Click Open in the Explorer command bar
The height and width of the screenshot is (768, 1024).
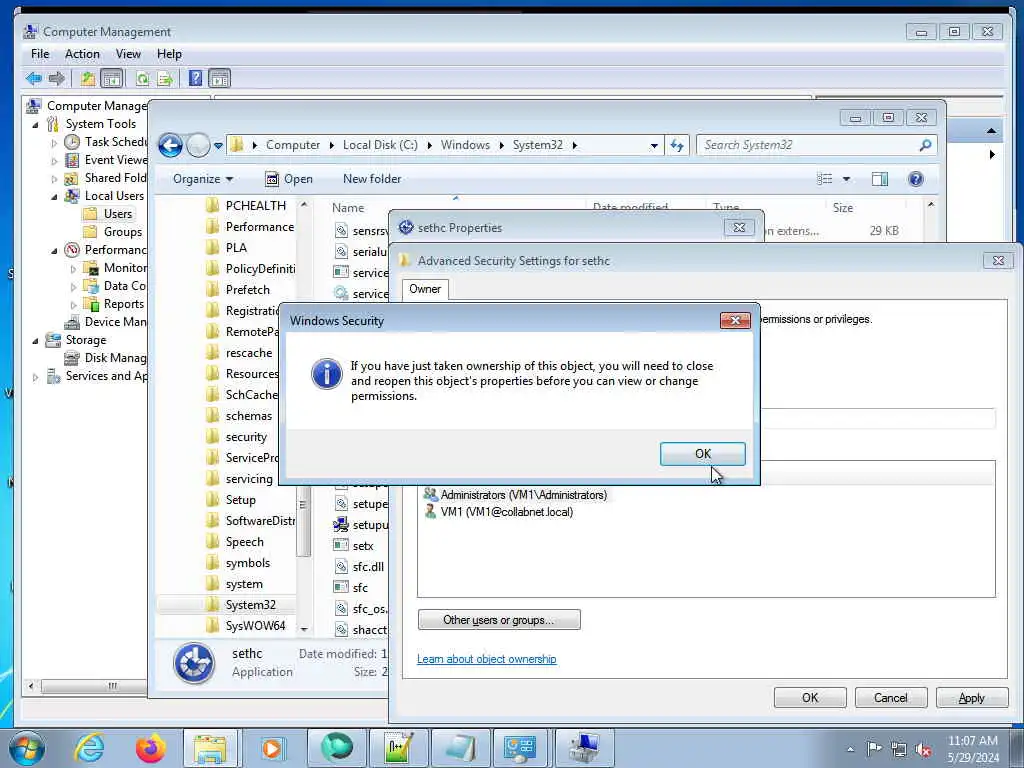click(289, 179)
